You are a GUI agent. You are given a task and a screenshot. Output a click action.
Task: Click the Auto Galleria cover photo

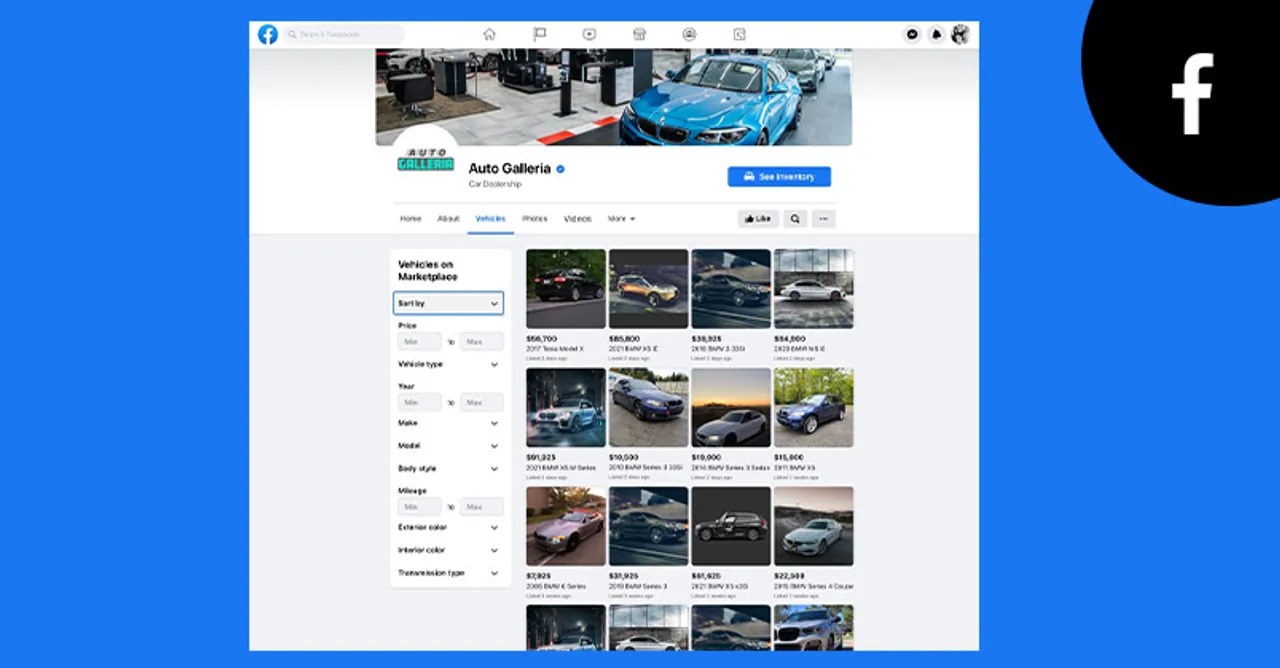[614, 97]
